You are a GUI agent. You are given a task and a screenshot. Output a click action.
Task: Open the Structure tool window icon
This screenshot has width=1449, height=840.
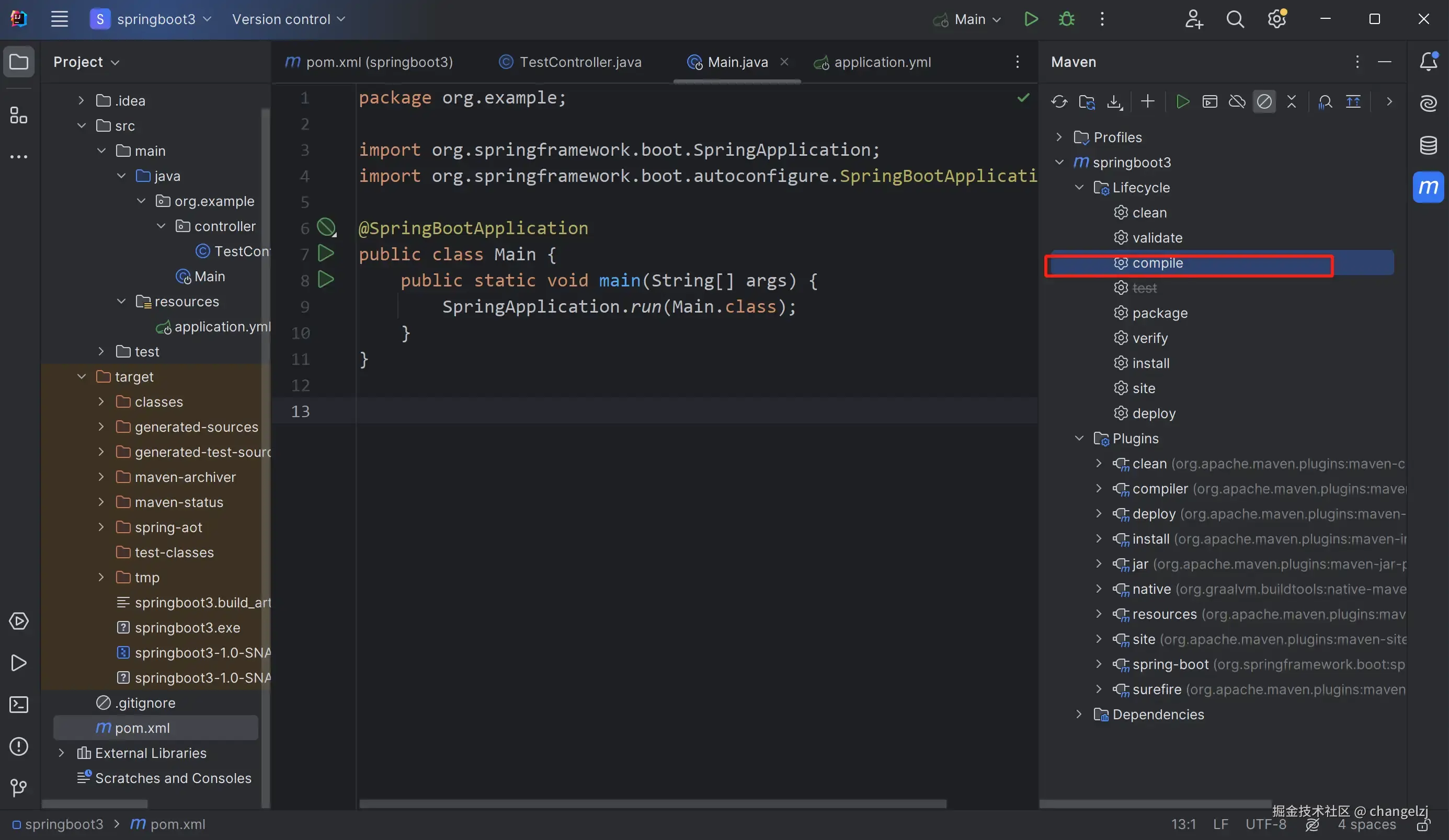click(18, 115)
